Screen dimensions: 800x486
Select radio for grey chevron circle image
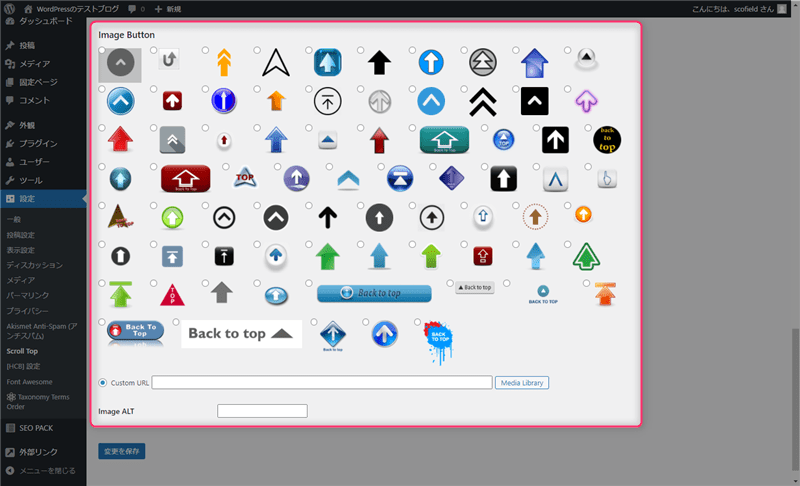pos(102,50)
